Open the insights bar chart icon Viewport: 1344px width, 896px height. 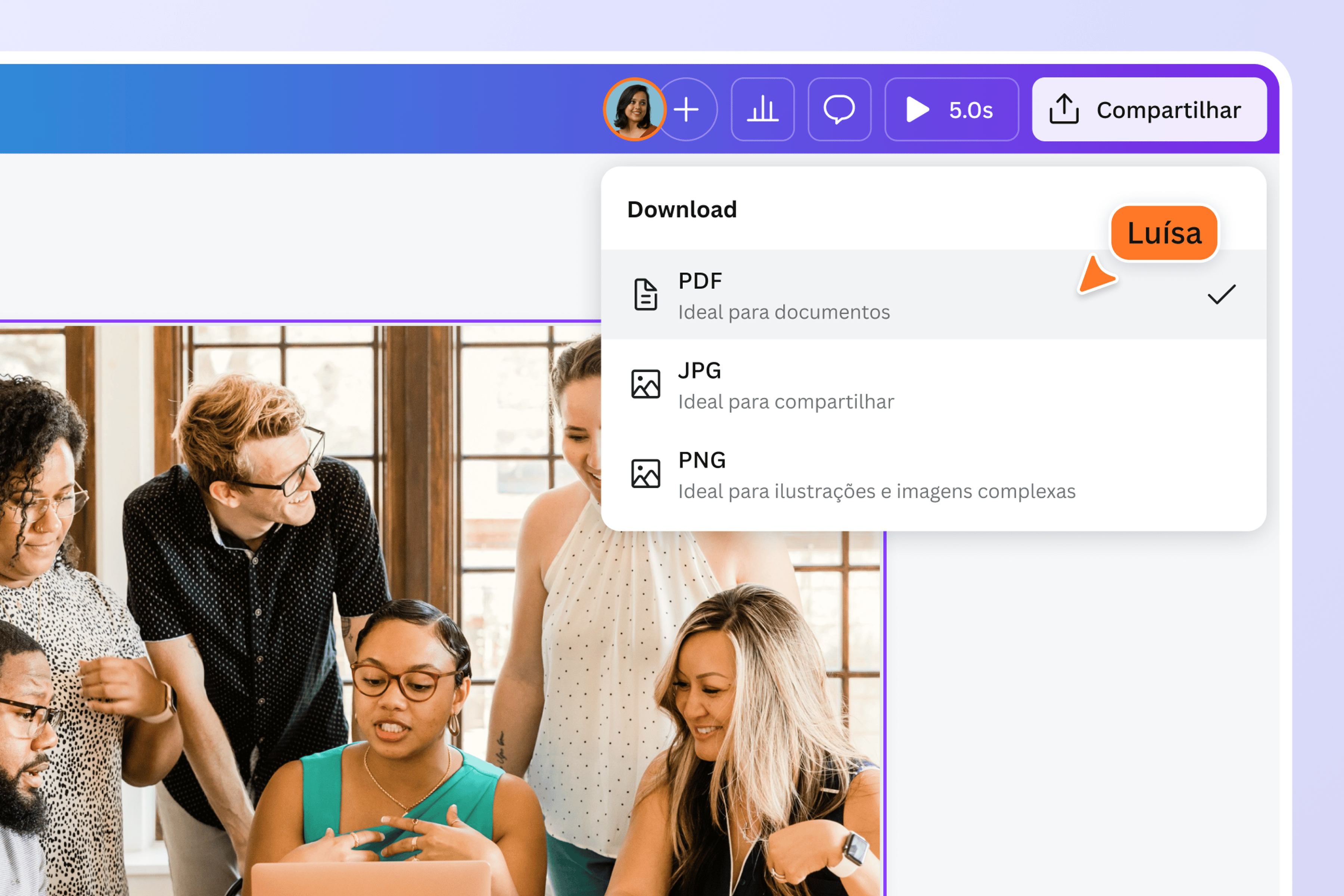point(763,109)
